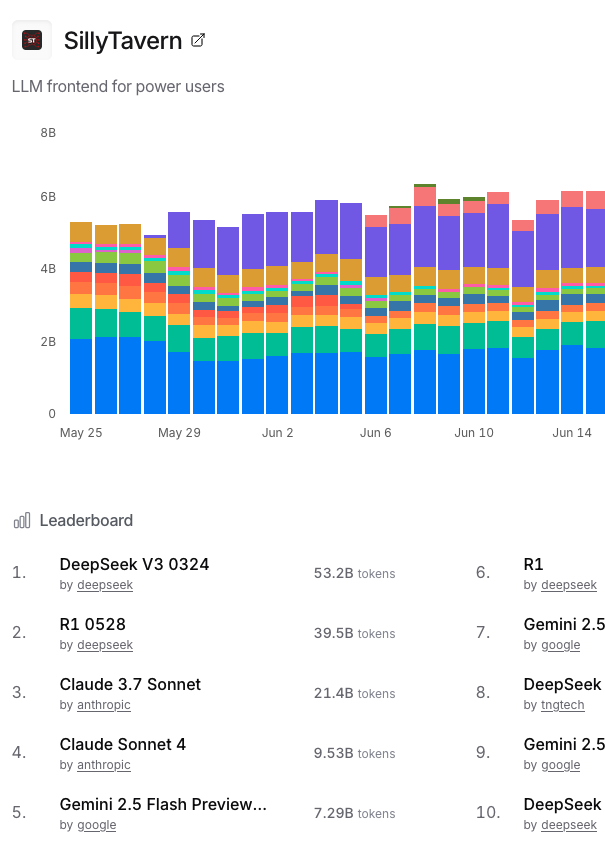Click the Leaderboard bar chart icon
605x850 pixels.
click(x=22, y=520)
